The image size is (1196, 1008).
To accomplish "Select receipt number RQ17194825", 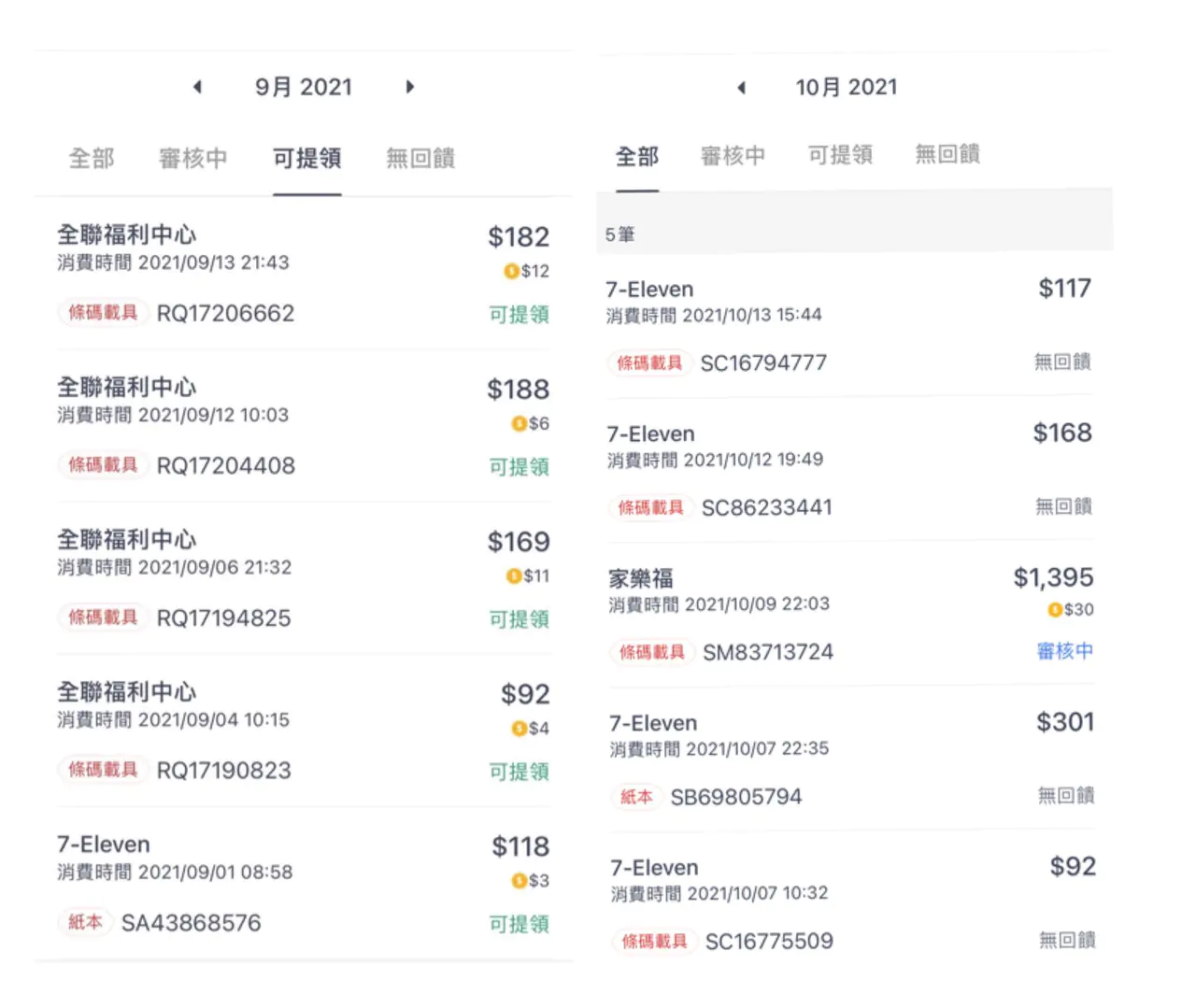I will tap(224, 618).
